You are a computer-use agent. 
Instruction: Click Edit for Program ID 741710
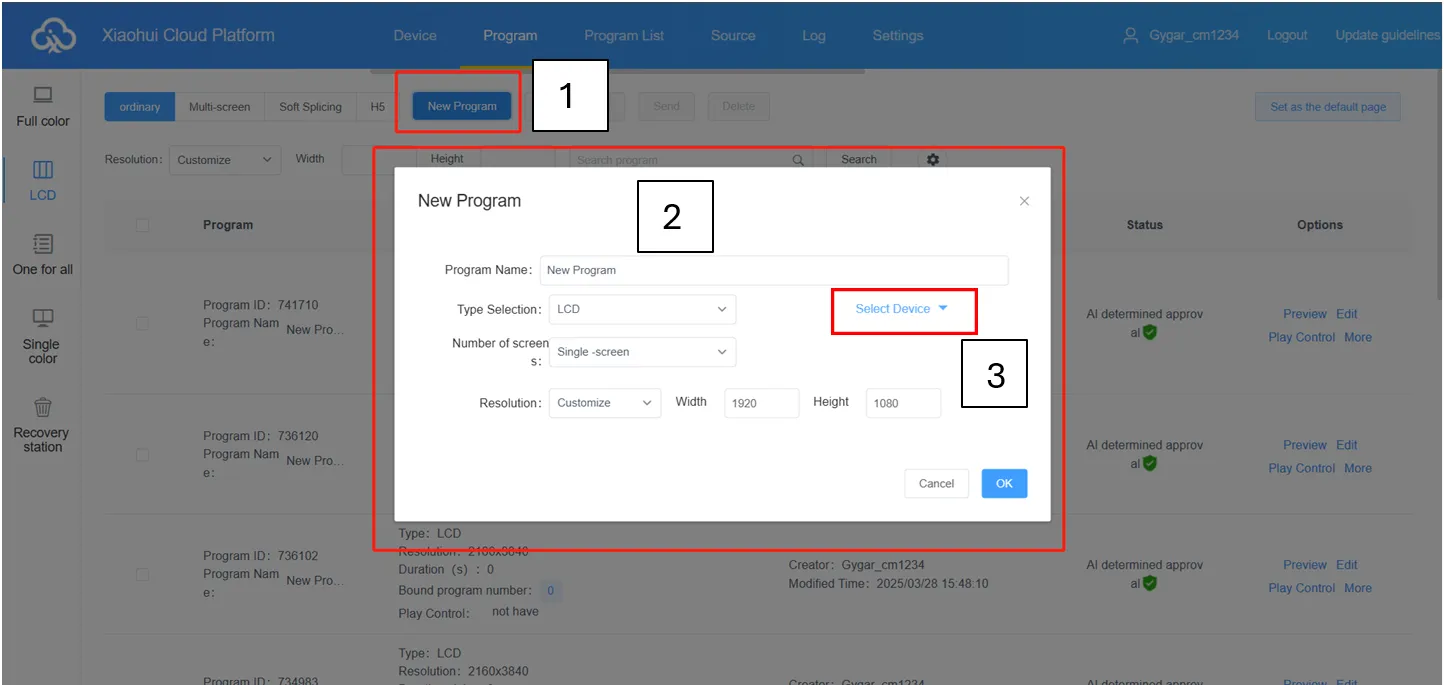[1347, 314]
